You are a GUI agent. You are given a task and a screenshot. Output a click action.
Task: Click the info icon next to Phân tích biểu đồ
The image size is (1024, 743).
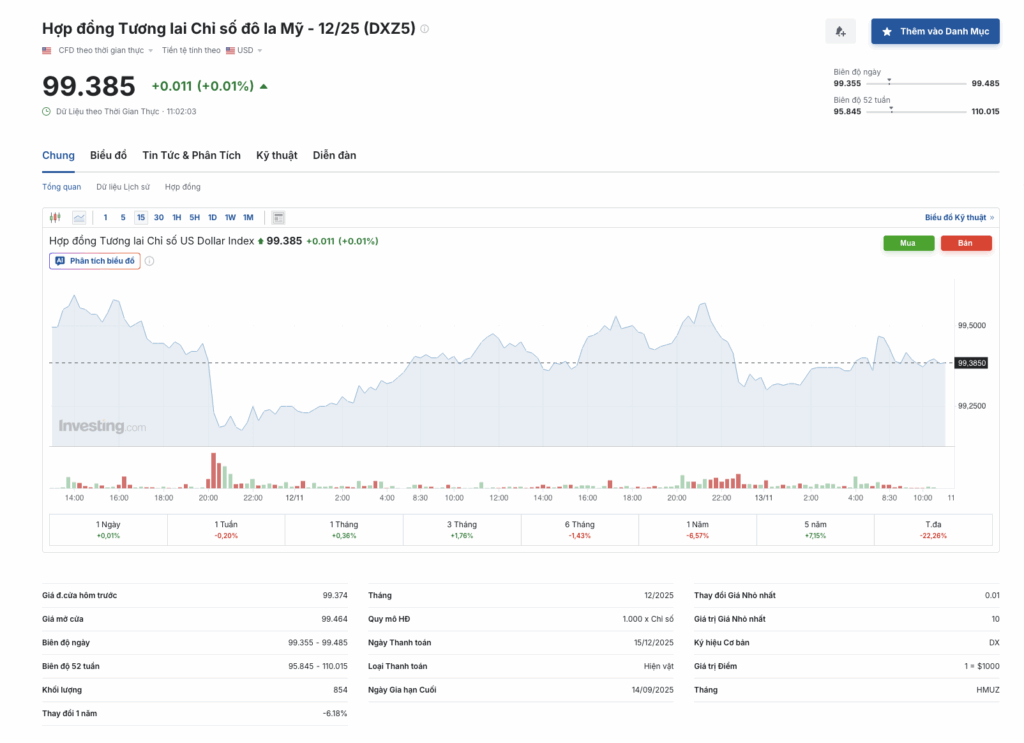(x=150, y=261)
